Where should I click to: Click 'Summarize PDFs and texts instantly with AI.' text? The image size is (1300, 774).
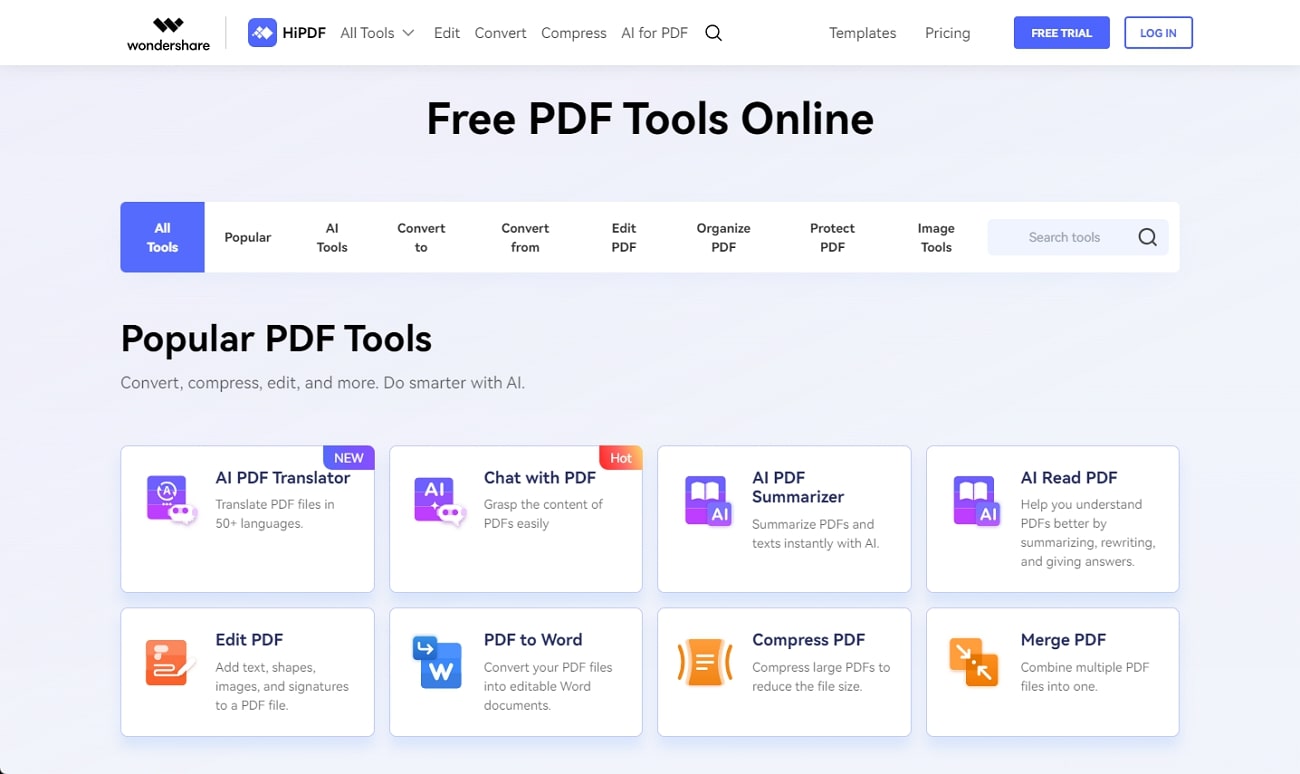coord(815,534)
